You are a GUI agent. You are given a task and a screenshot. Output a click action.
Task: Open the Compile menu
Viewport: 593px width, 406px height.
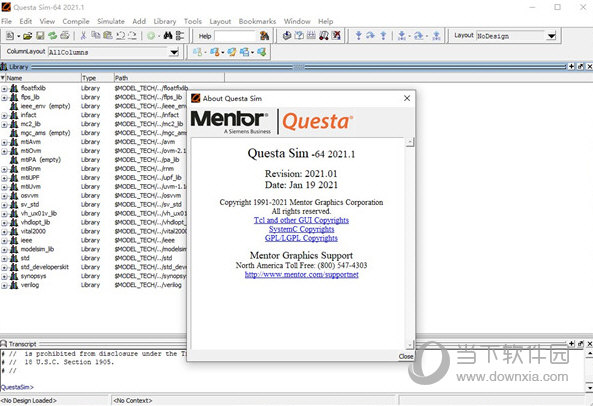[x=76, y=22]
